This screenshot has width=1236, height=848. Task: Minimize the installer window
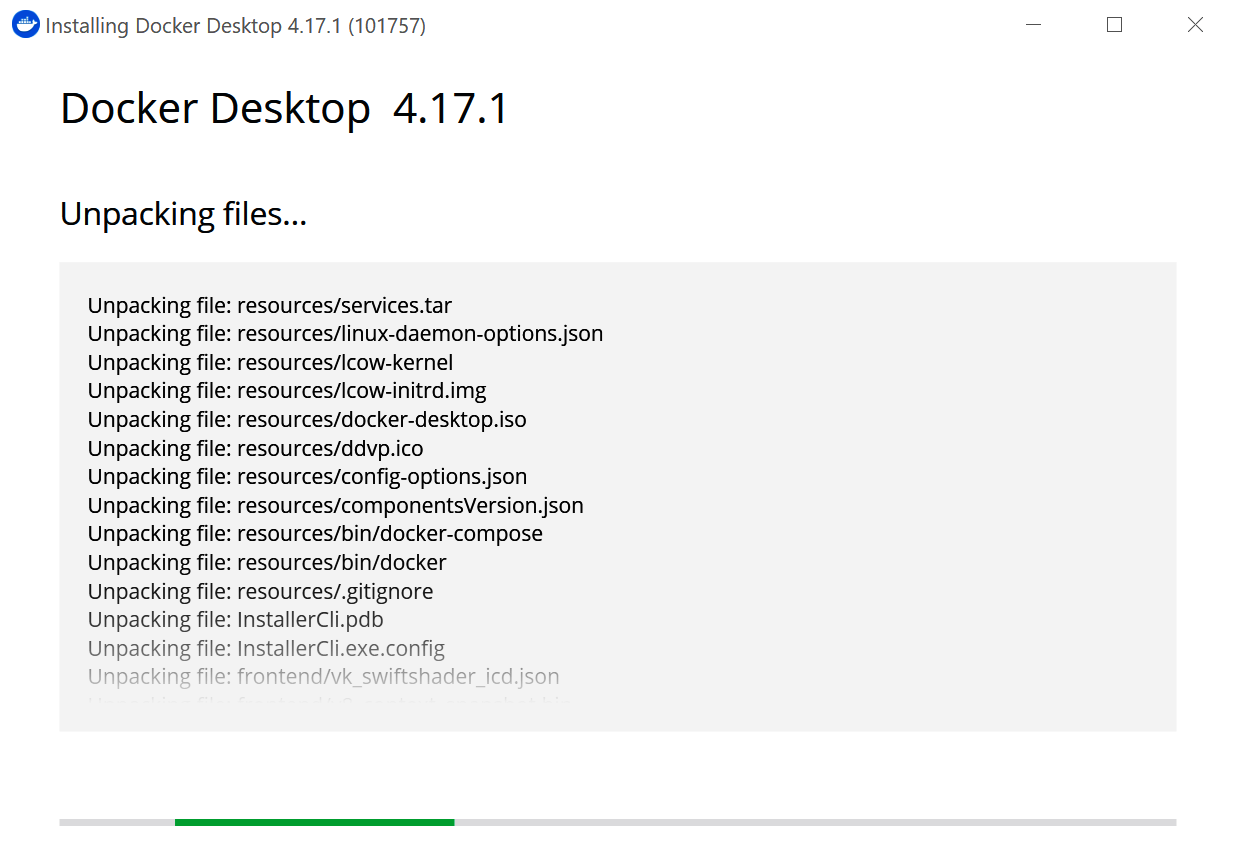tap(1033, 24)
